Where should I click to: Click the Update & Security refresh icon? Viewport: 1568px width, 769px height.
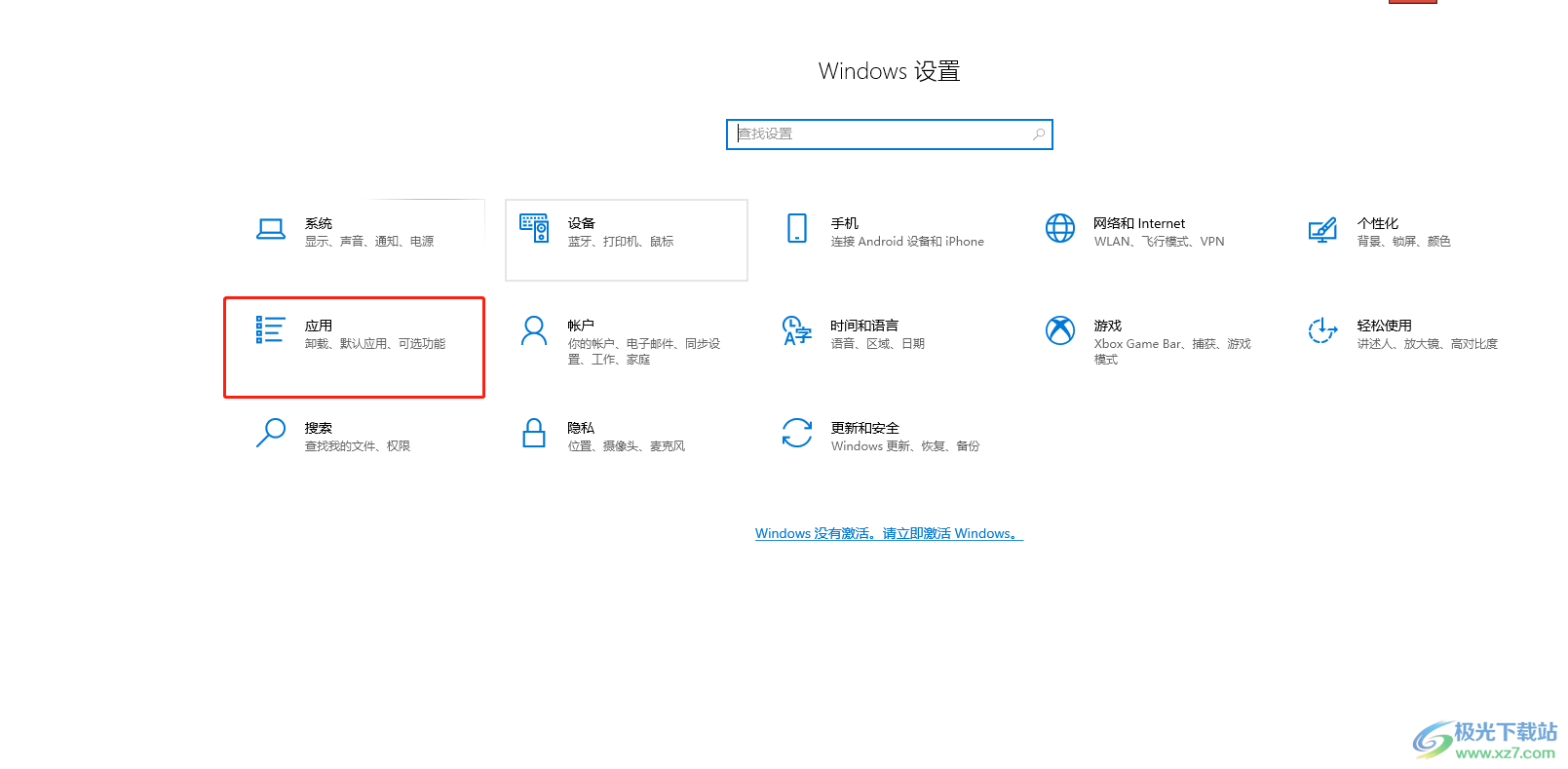pos(797,433)
